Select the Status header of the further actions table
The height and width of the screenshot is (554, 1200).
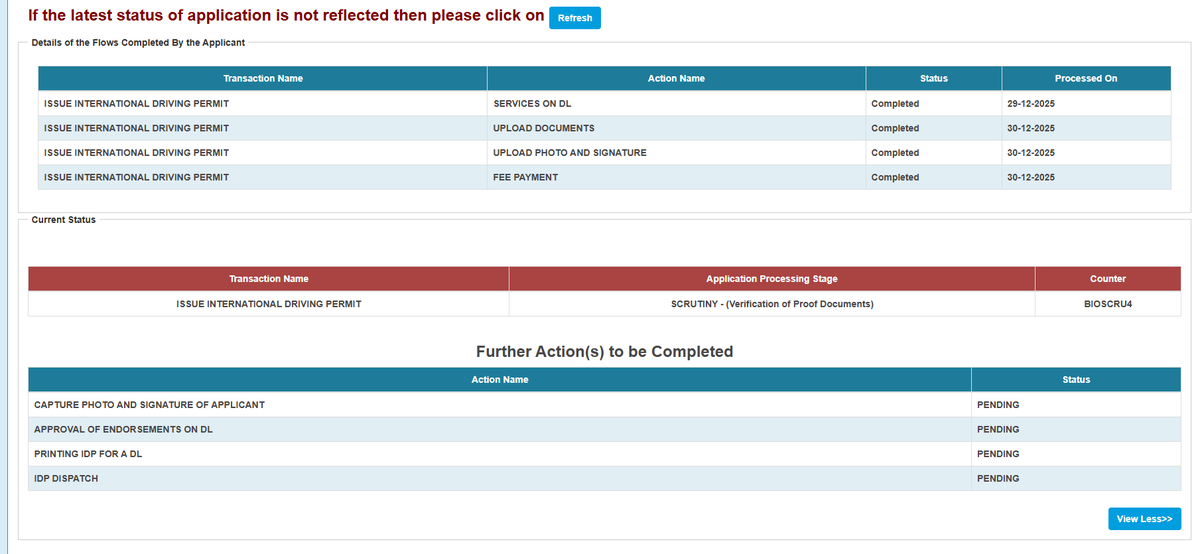(x=1076, y=380)
